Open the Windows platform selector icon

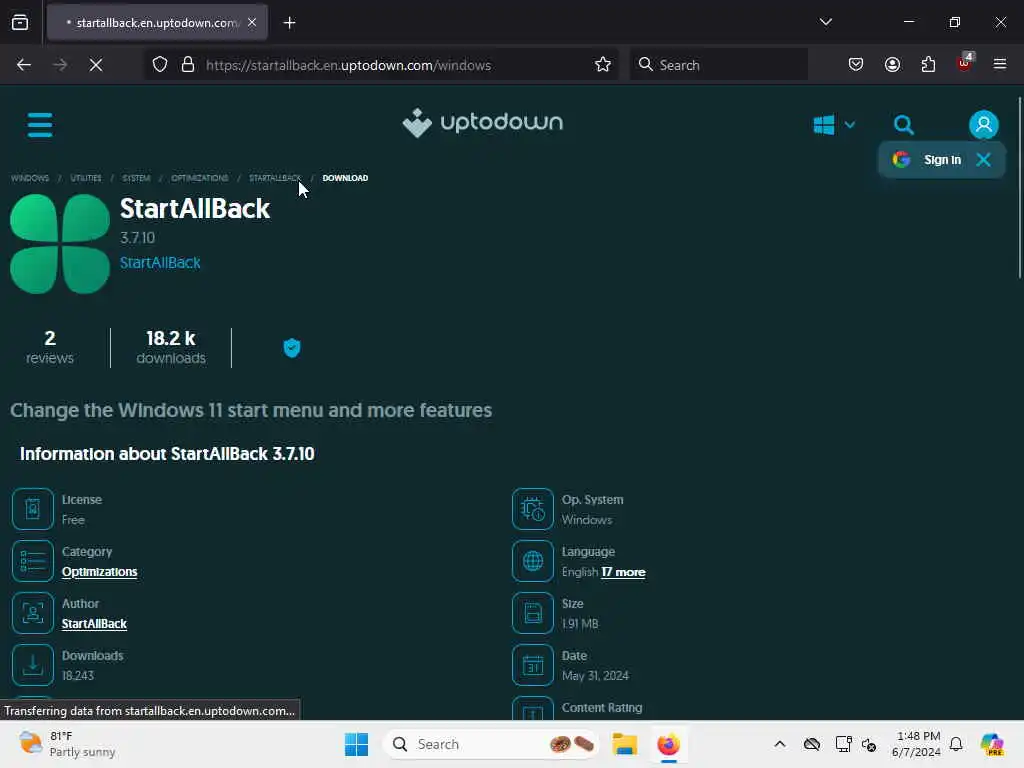[824, 124]
